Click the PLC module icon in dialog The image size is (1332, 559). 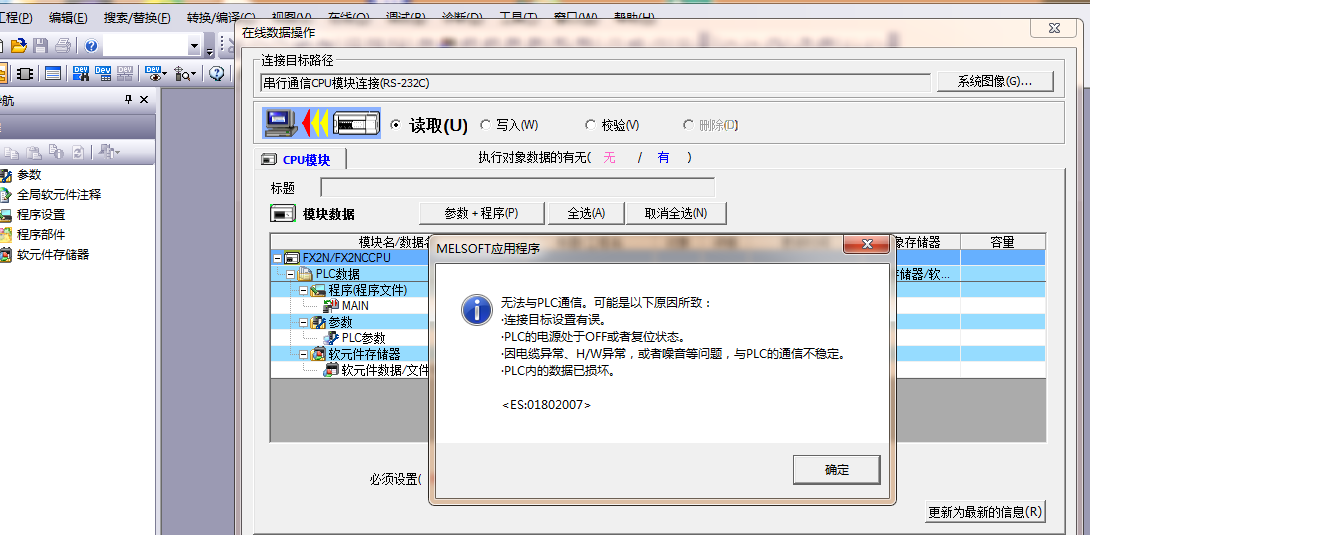pyautogui.click(x=357, y=124)
